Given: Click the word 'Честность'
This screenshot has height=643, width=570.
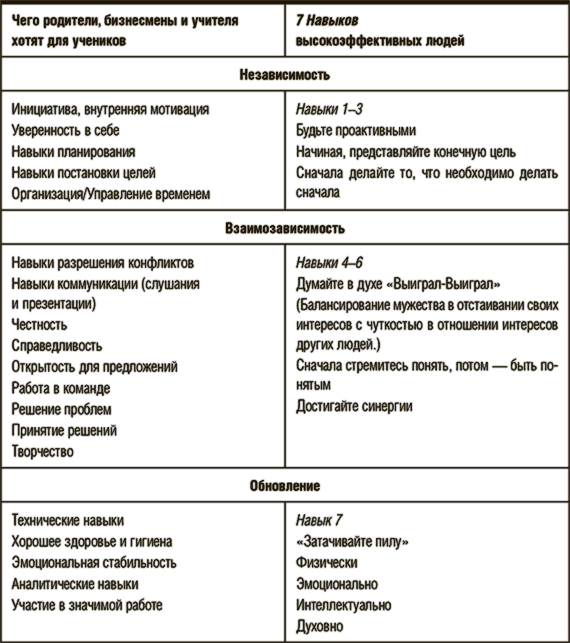Looking at the screenshot, I should 39,325.
